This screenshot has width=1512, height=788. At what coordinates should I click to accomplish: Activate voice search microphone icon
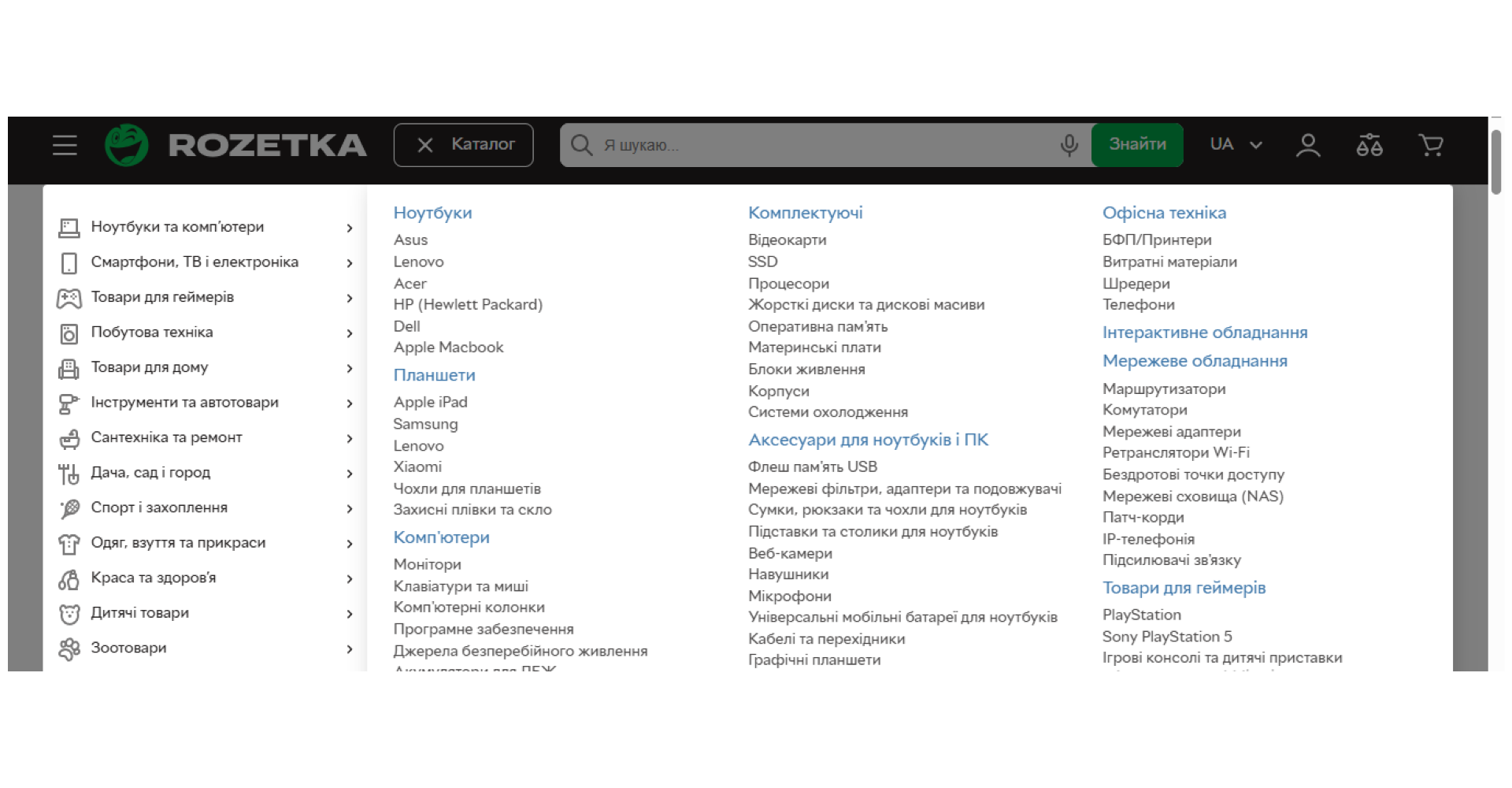click(x=1069, y=145)
